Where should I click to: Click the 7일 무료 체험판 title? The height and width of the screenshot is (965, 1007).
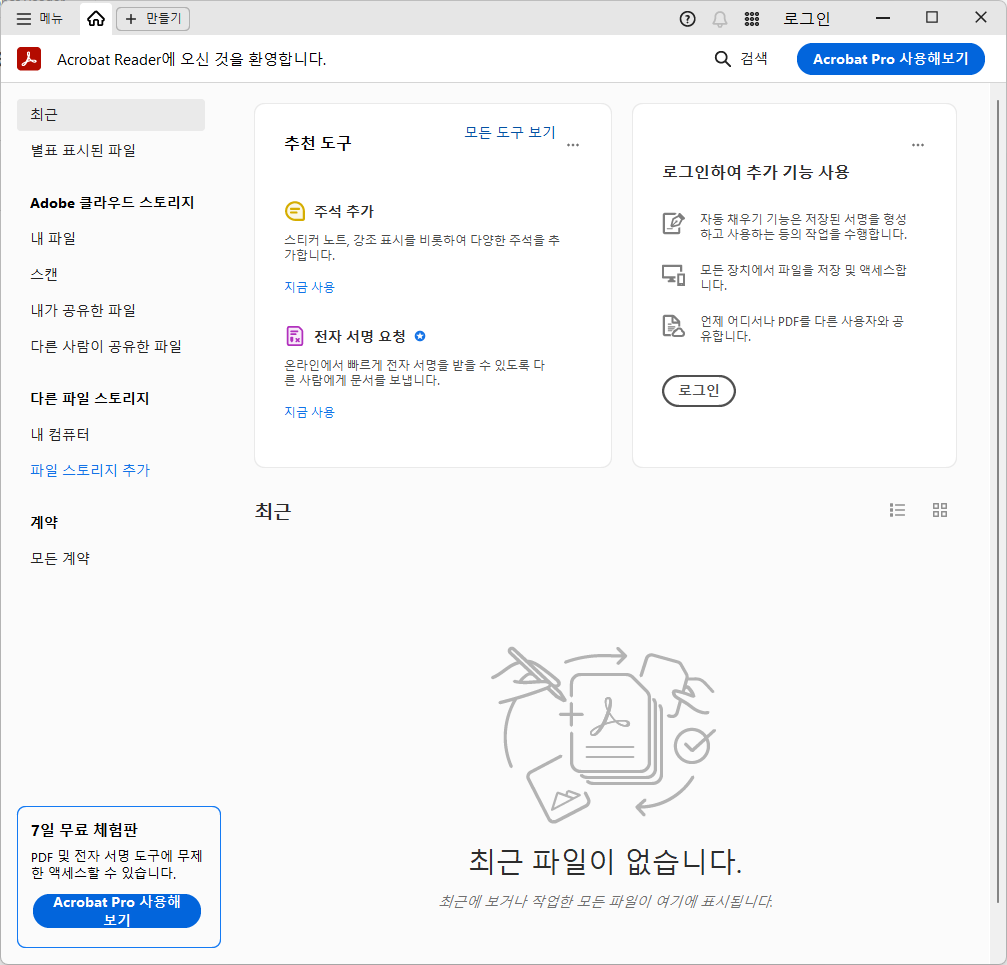84,830
